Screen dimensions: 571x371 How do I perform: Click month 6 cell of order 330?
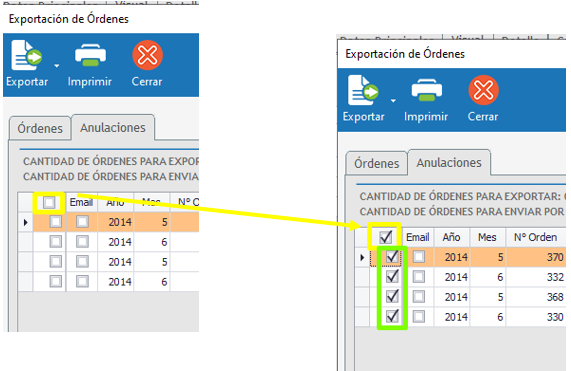[x=488, y=317]
